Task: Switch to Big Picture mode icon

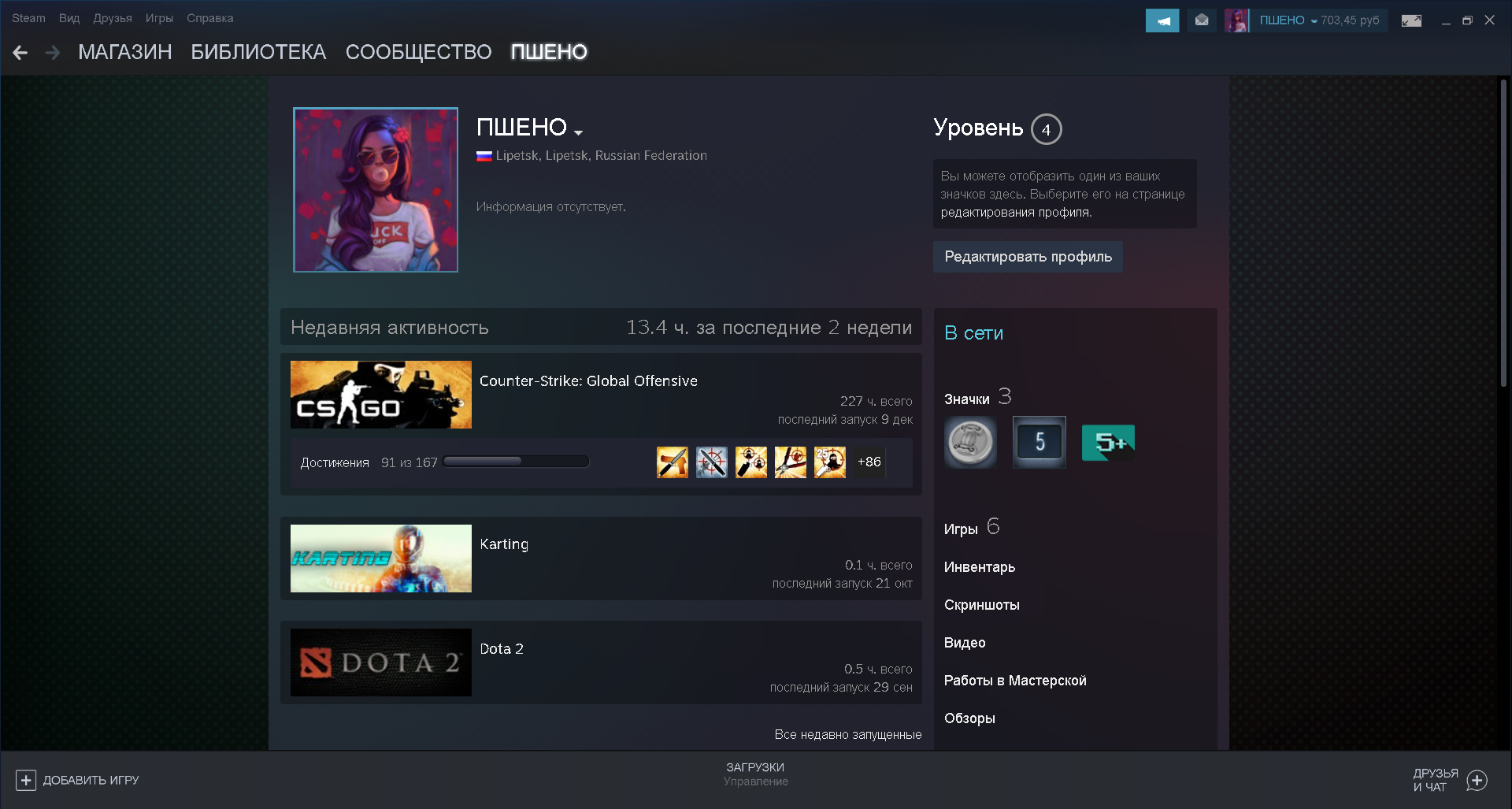Action: pos(1411,20)
